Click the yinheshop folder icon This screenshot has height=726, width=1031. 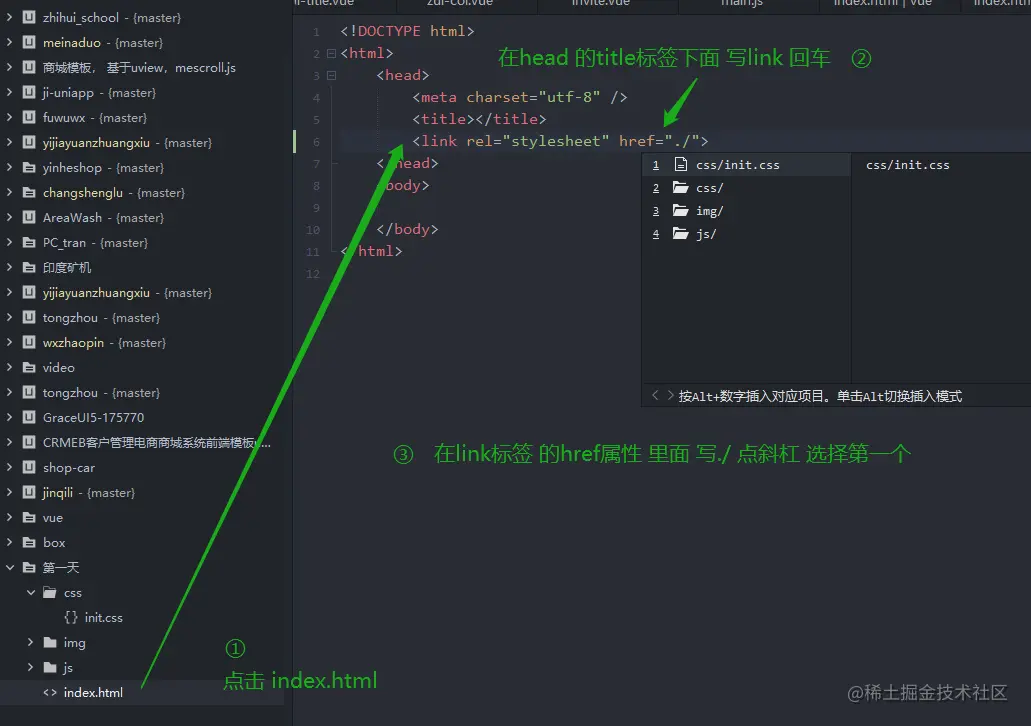(29, 167)
